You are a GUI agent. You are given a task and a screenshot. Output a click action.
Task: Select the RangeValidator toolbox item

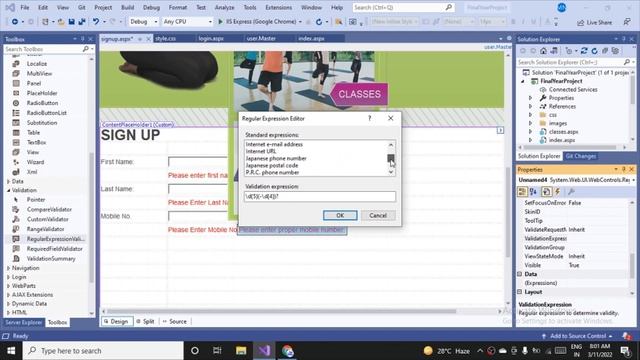coord(45,229)
